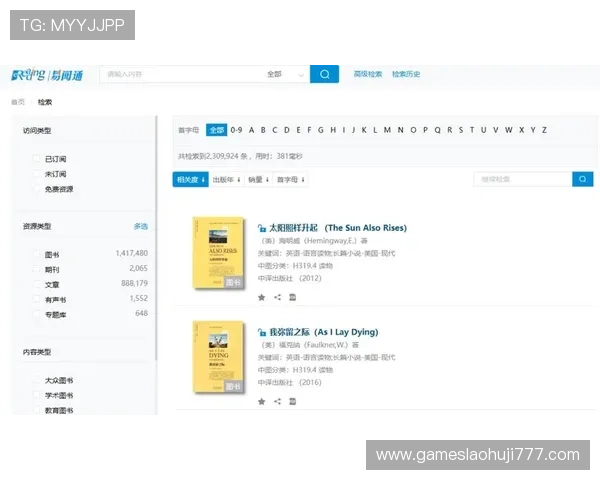The width and height of the screenshot is (600, 480).
Task: Check the 学术图书 content type box
Action: click(x=37, y=395)
